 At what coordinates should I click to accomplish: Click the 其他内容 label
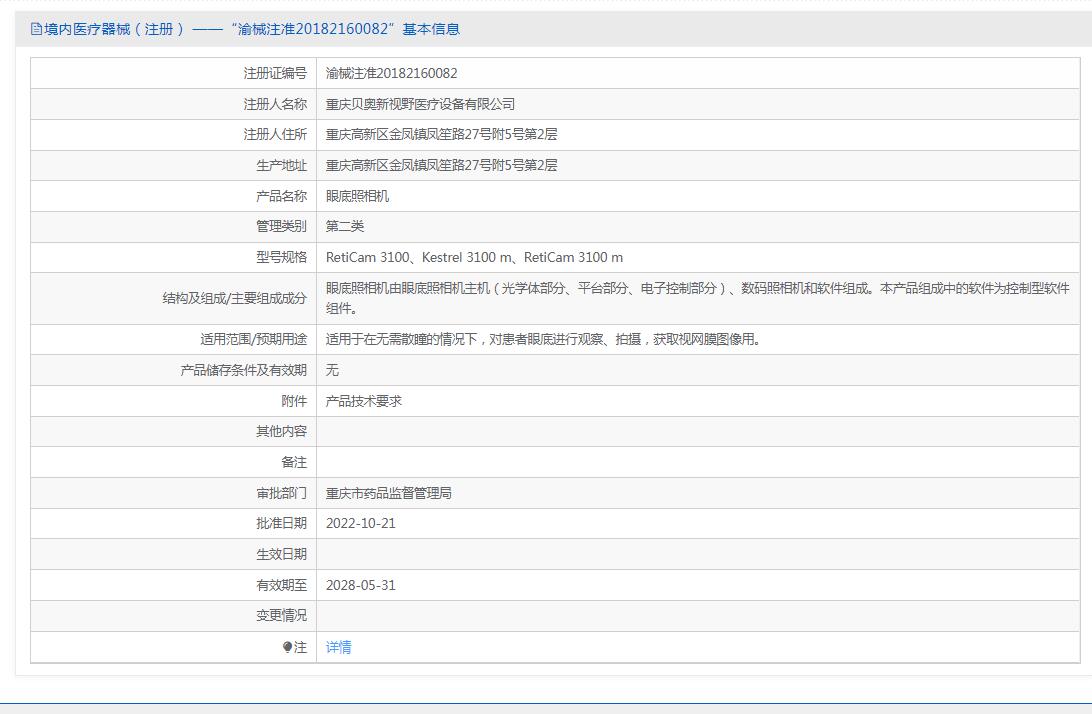(281, 431)
